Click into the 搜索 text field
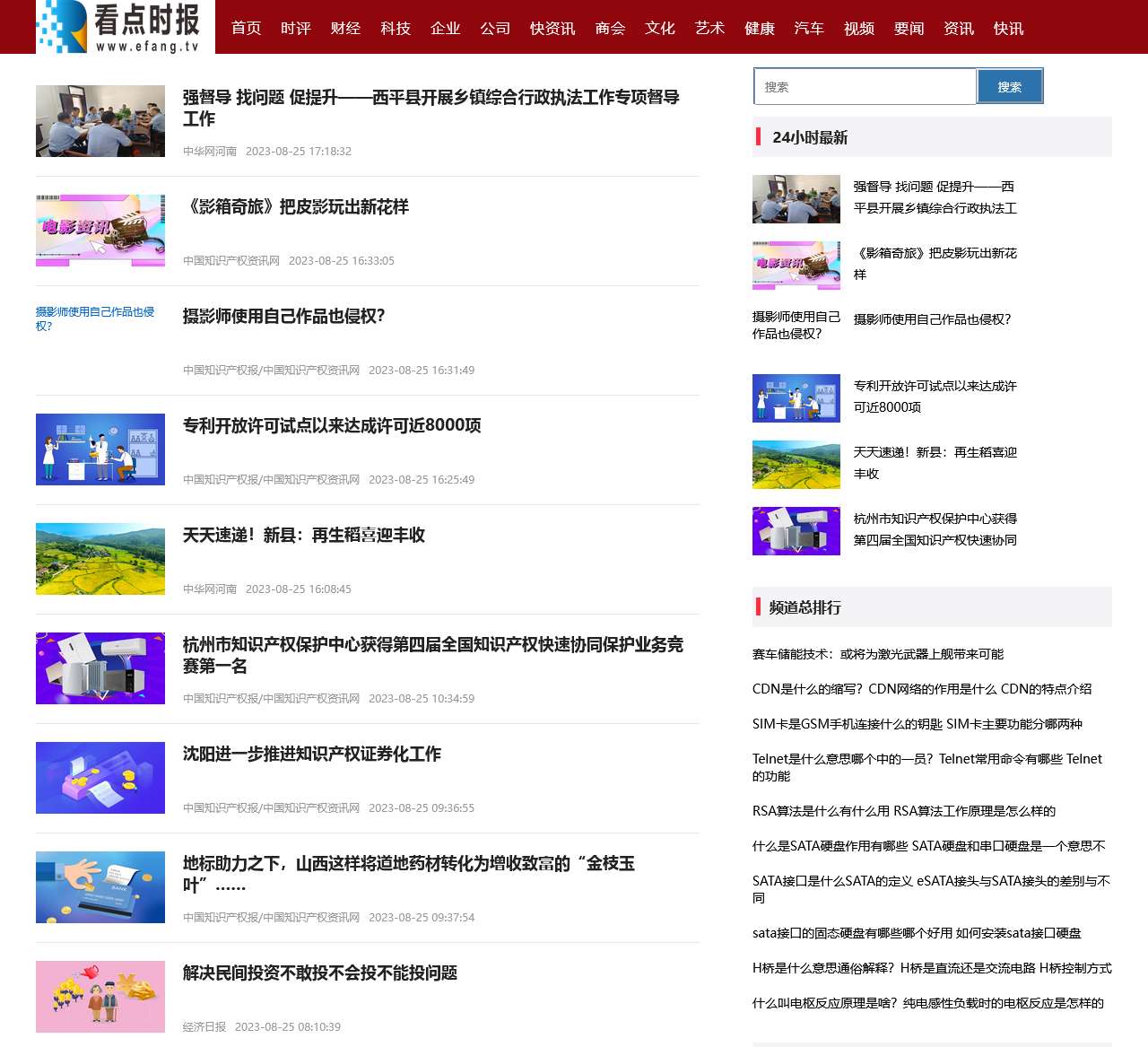This screenshot has width=1148, height=1047. [865, 87]
